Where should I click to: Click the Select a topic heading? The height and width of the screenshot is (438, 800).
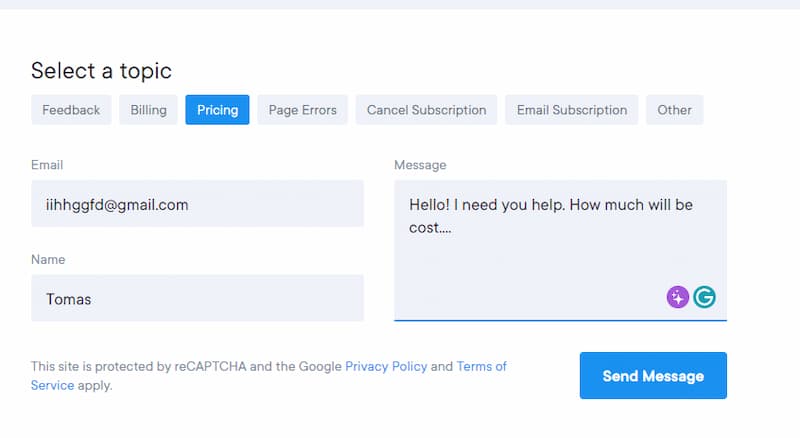click(101, 71)
